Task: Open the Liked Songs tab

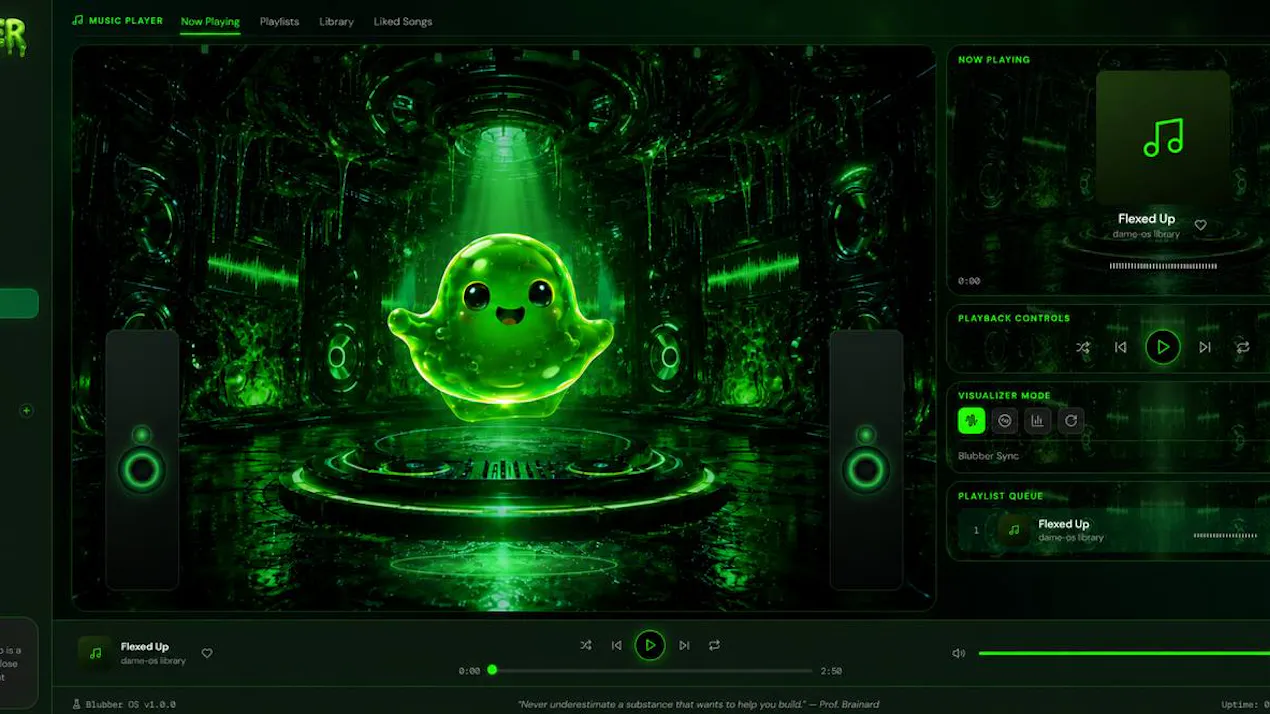Action: tap(403, 21)
